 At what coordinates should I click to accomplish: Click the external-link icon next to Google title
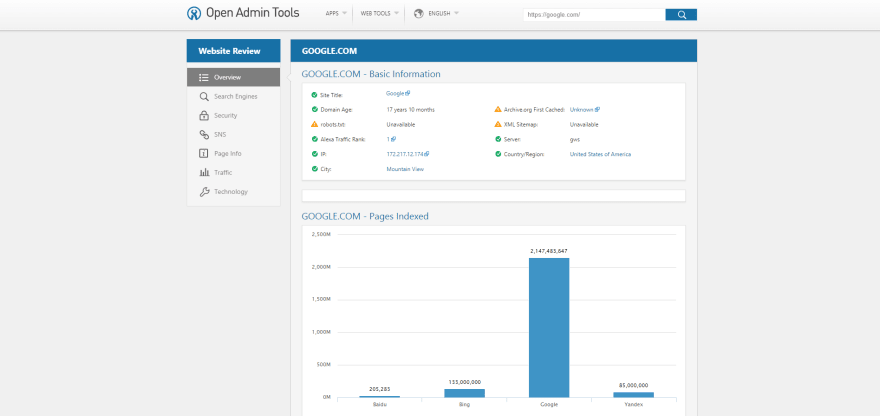pos(407,94)
